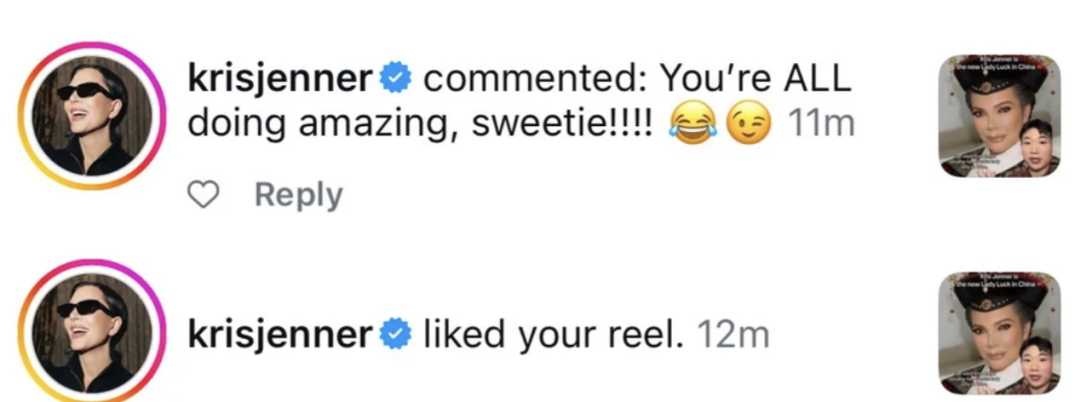Open krisjenner username in the comment notification
This screenshot has width=1080, height=402.
click(x=280, y=79)
